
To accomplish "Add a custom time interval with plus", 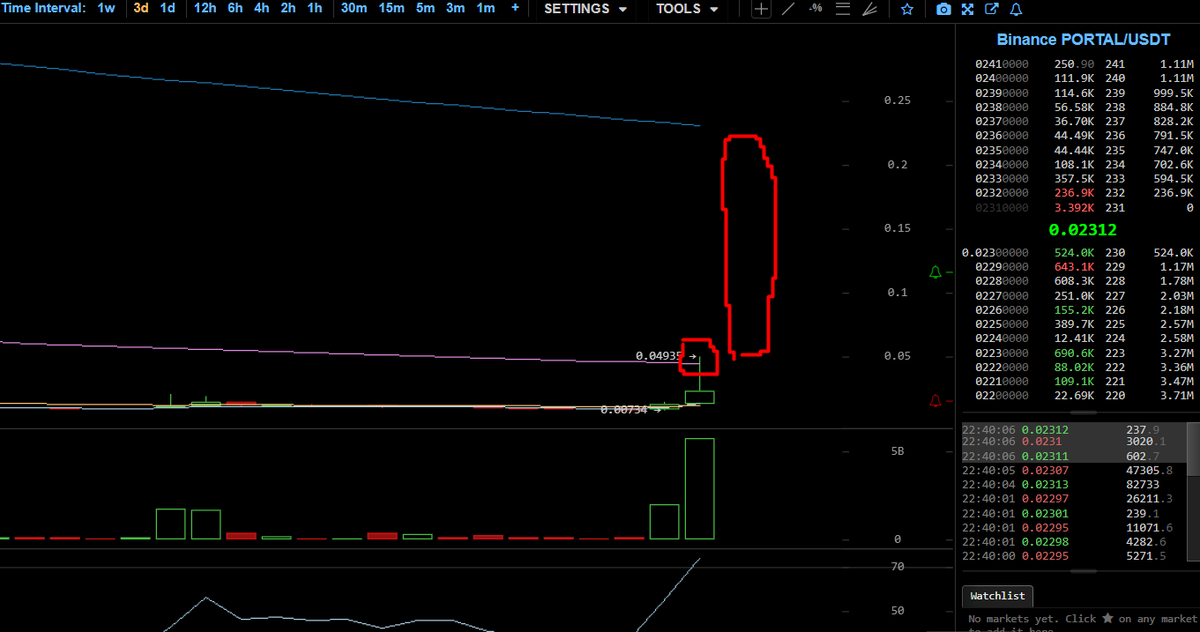I will click(x=515, y=8).
